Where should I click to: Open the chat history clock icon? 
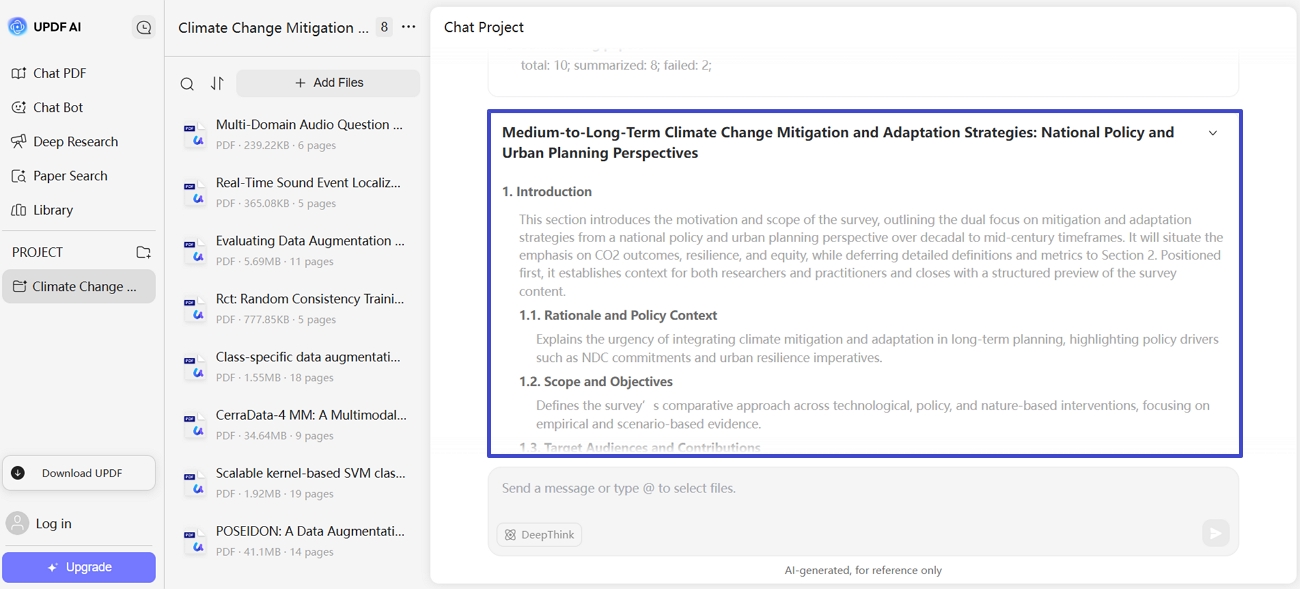pyautogui.click(x=144, y=28)
